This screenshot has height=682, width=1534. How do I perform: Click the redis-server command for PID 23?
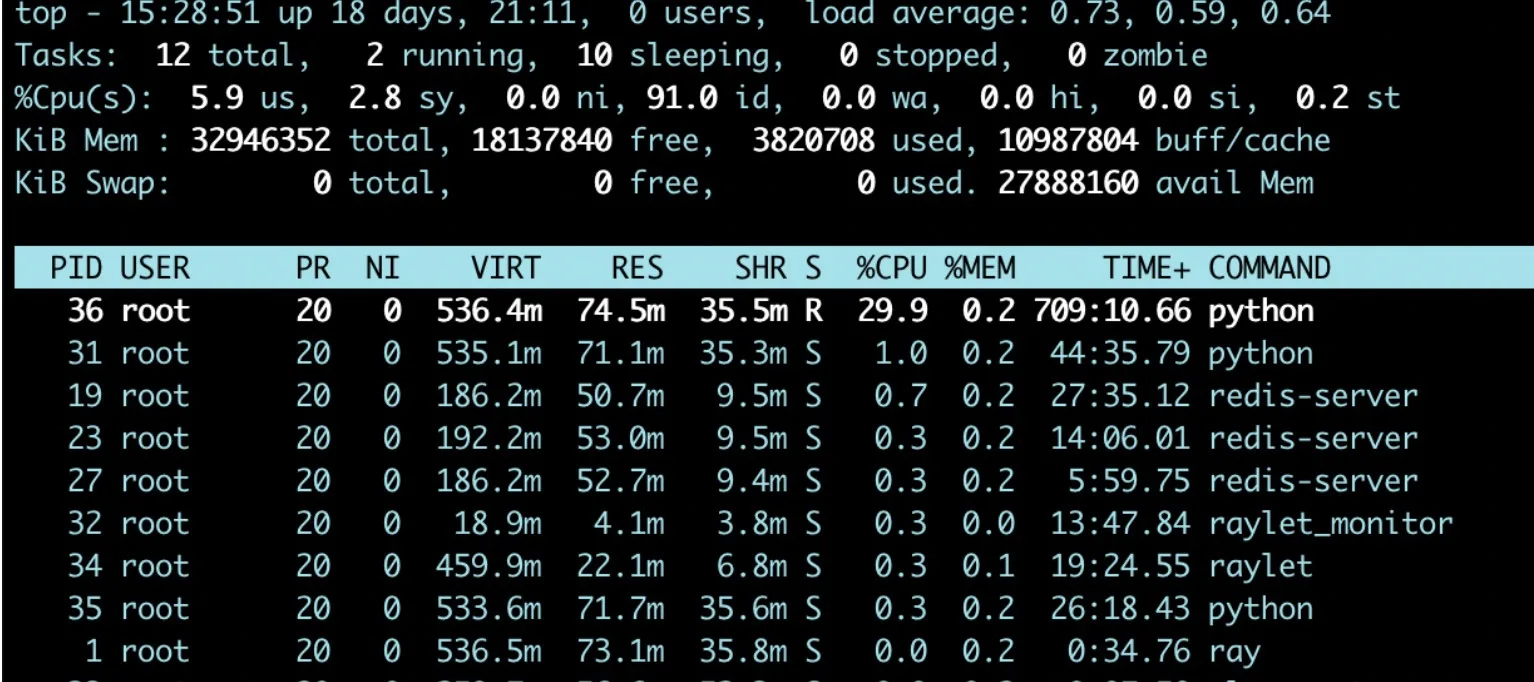tap(1313, 439)
